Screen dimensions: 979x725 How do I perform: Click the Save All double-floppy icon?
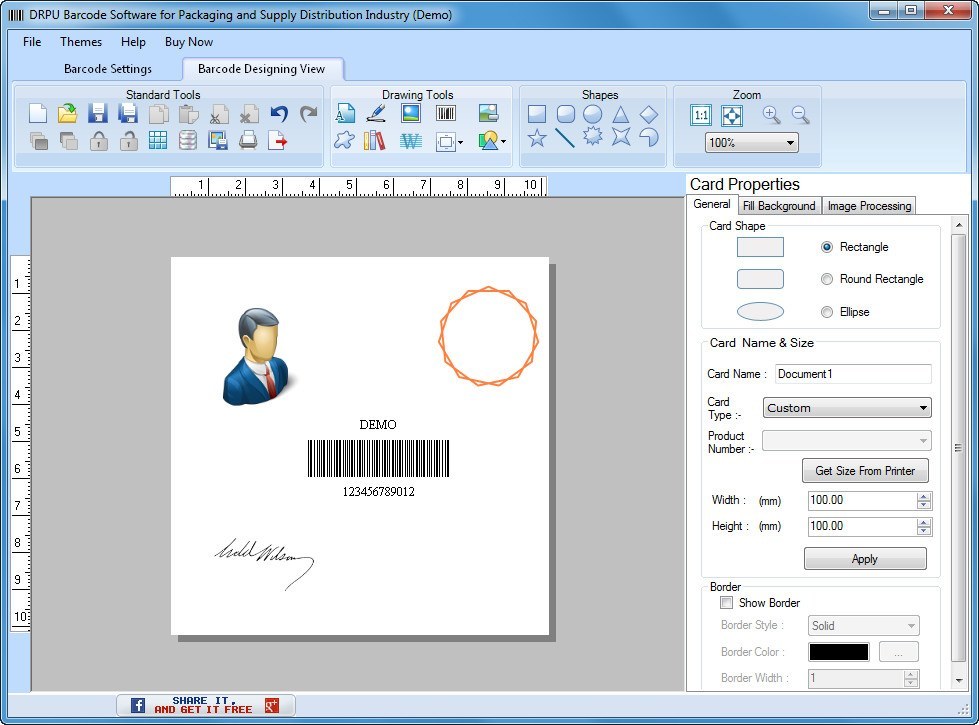coord(127,114)
